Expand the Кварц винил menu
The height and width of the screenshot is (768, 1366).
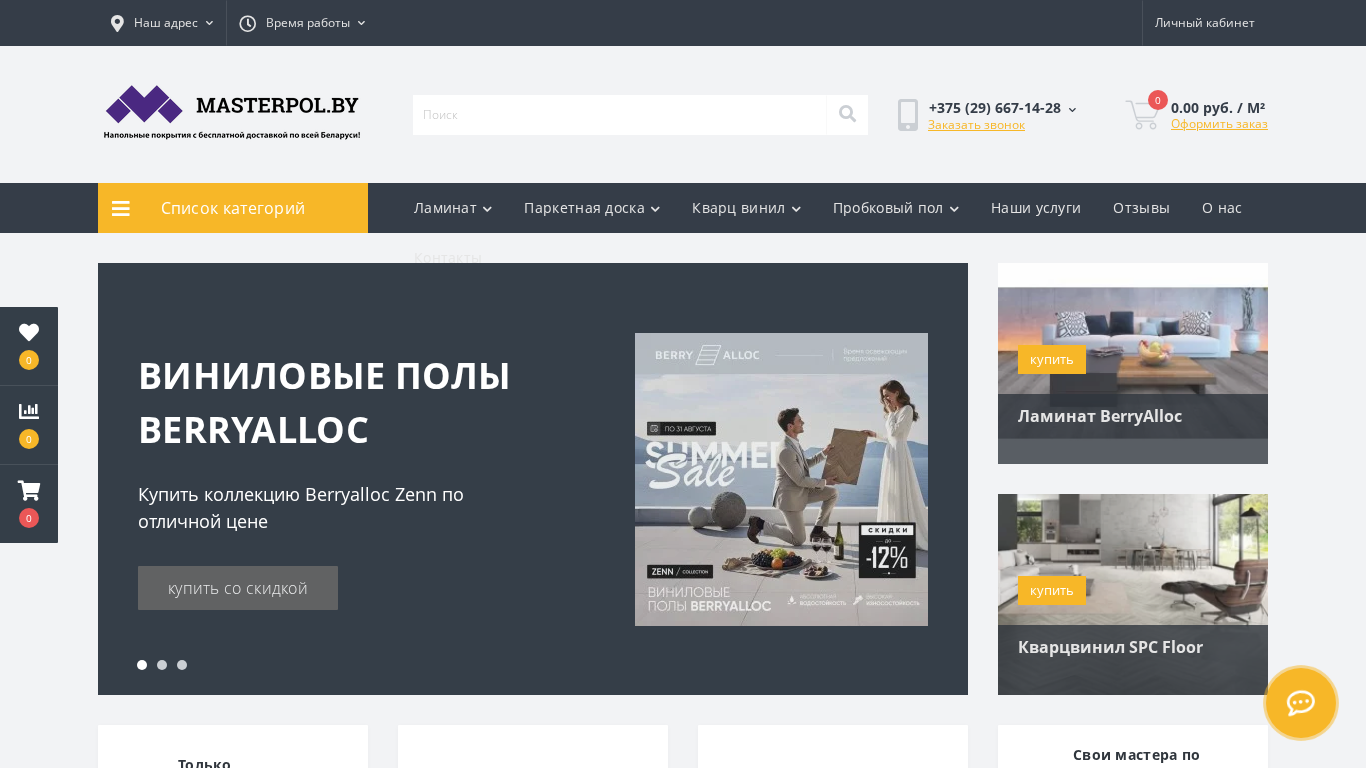coord(746,208)
